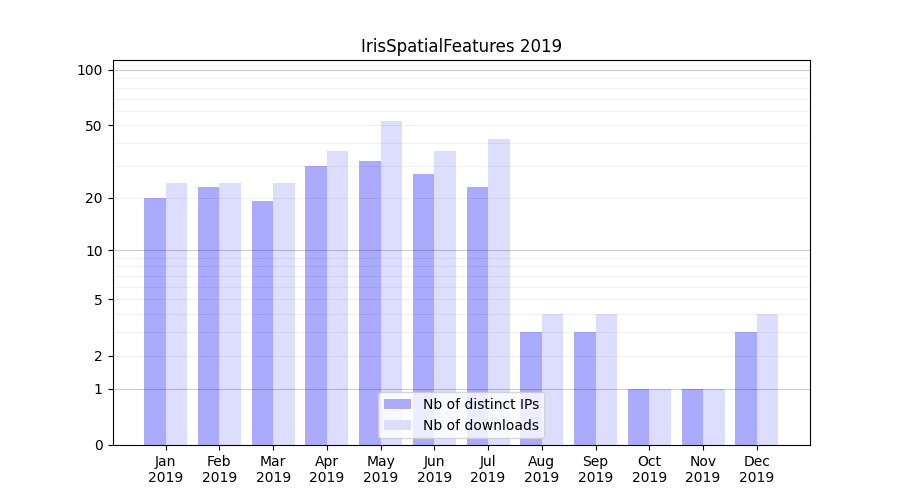
Task: Click the Mar 2019 x-axis label
Action: pos(273,469)
